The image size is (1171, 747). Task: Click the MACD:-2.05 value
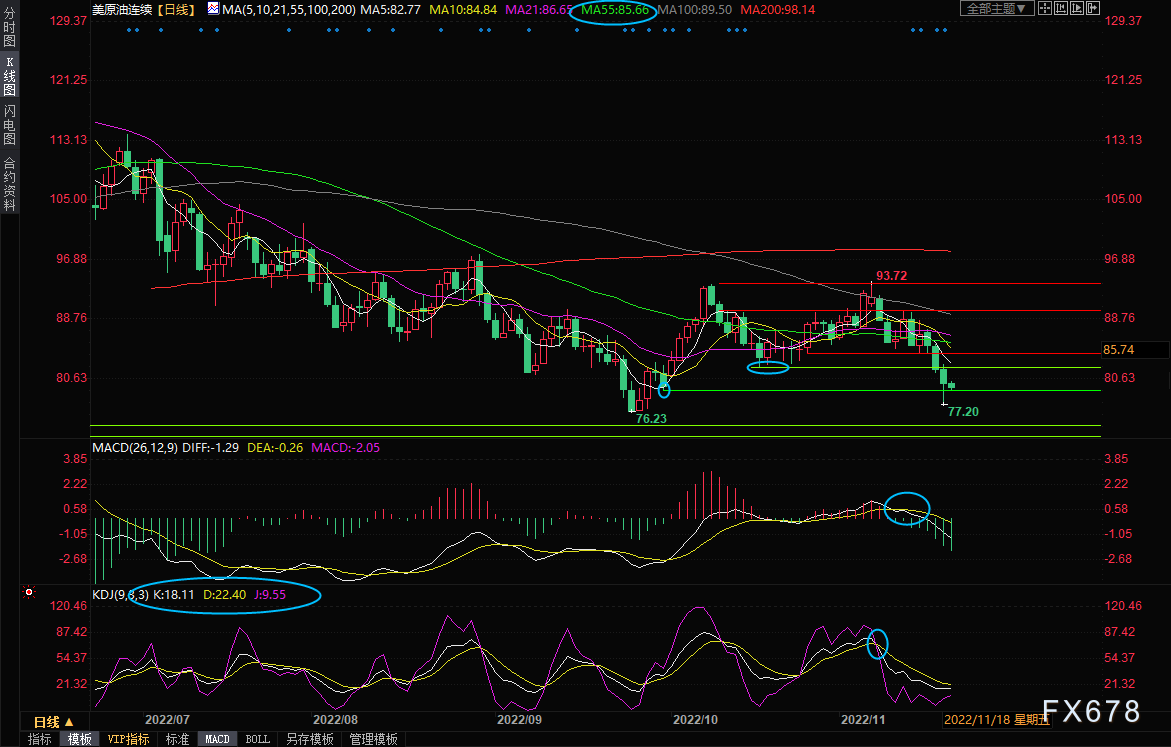(x=346, y=447)
